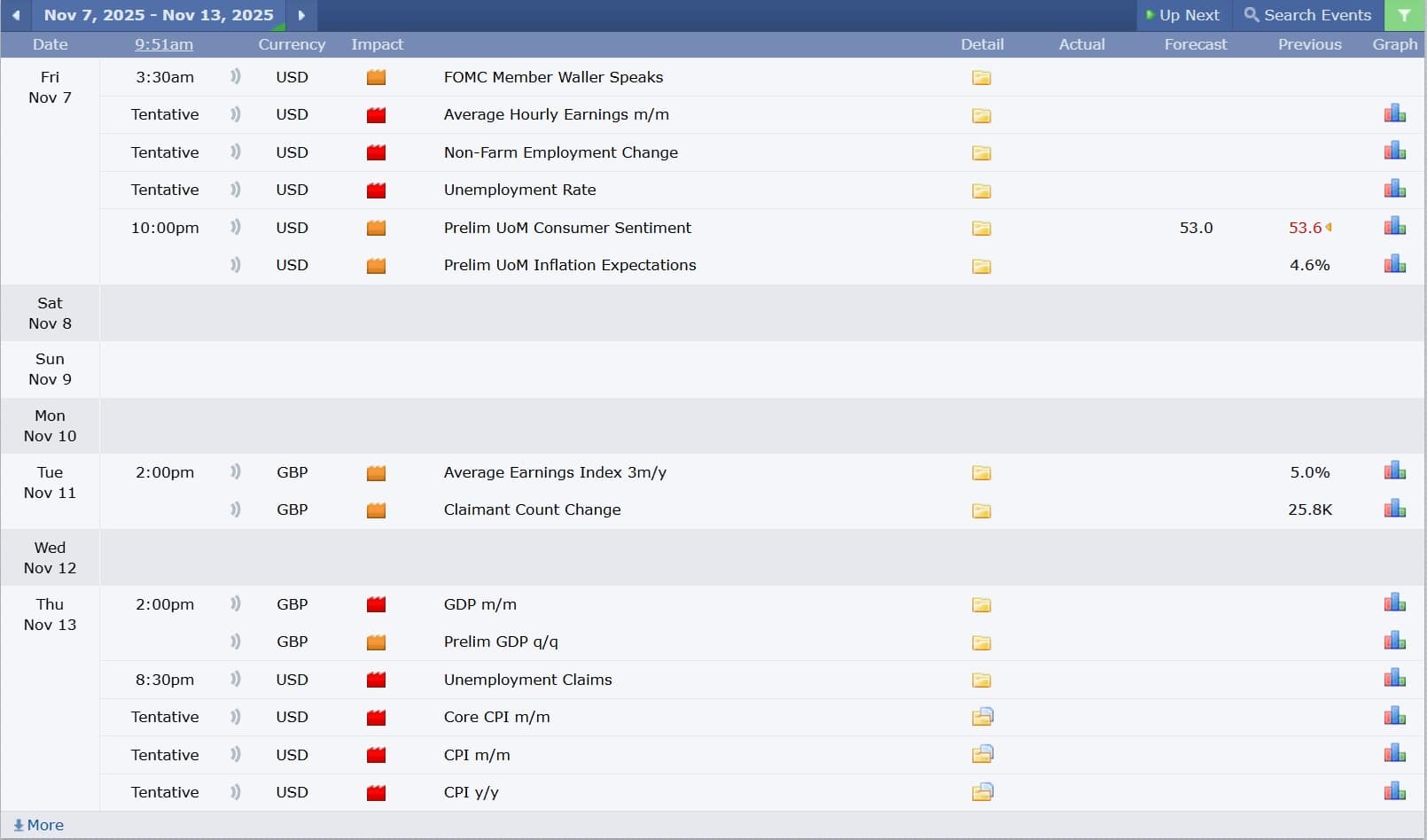This screenshot has height=840, width=1427.
Task: Click the Up Next tab
Action: click(x=1182, y=15)
